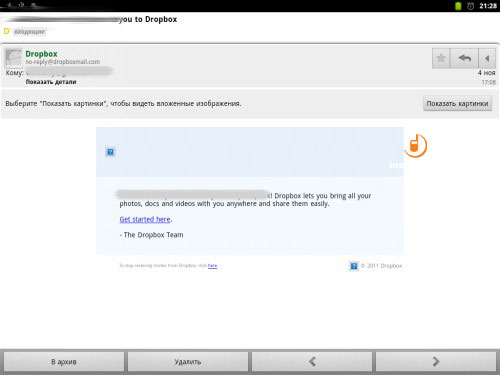Click "Показать детали" to expand details
This screenshot has height=375, width=500.
pos(51,82)
